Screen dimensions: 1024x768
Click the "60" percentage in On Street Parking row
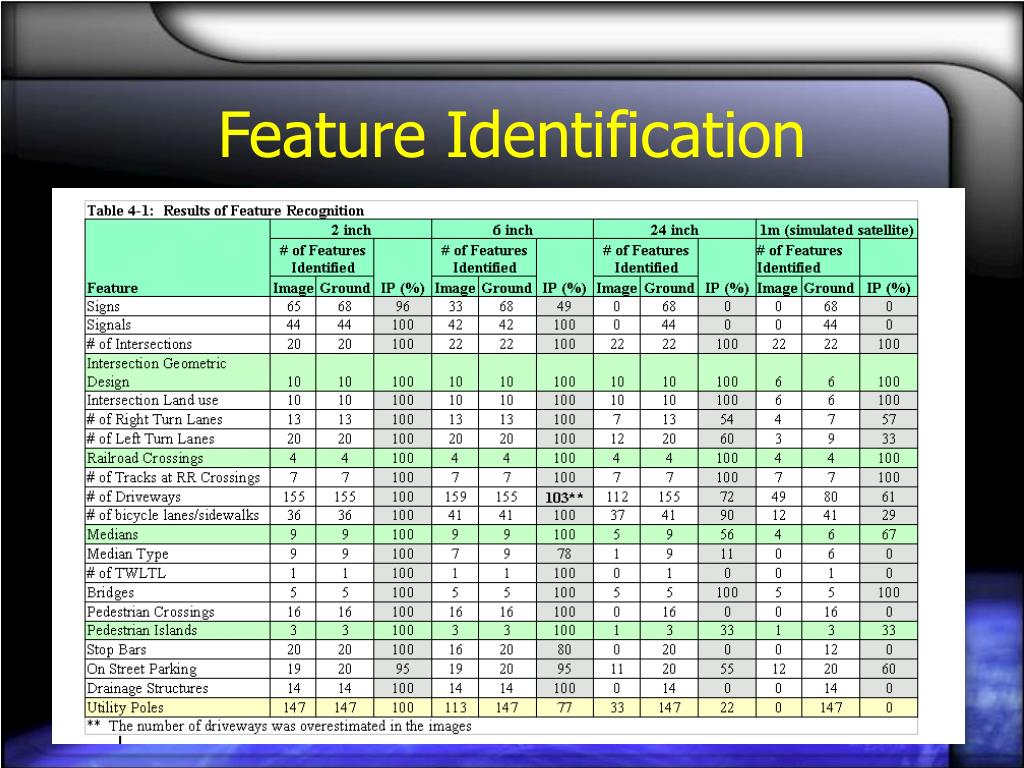coord(889,669)
